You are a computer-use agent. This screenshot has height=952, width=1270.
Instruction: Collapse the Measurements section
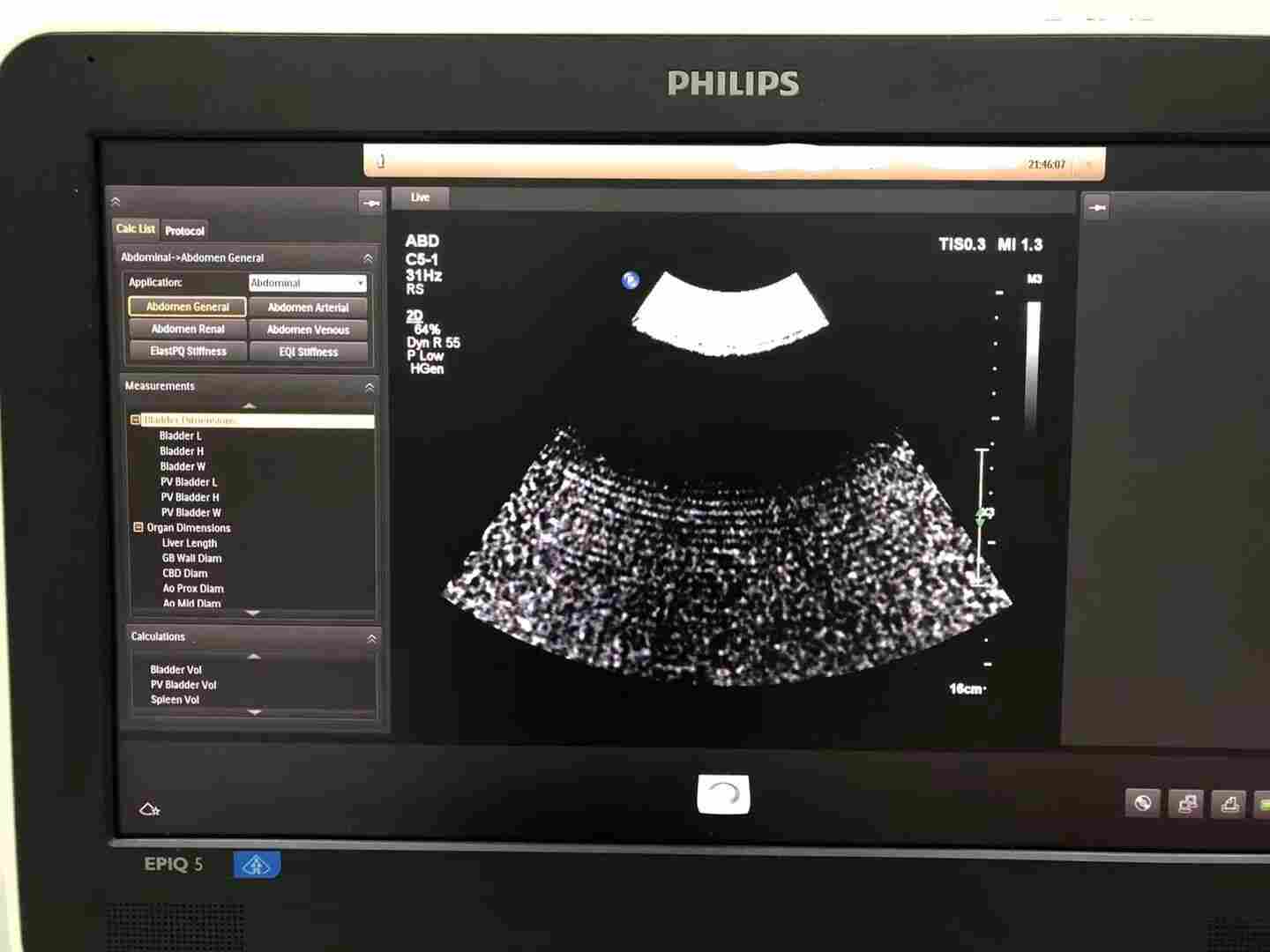(370, 387)
